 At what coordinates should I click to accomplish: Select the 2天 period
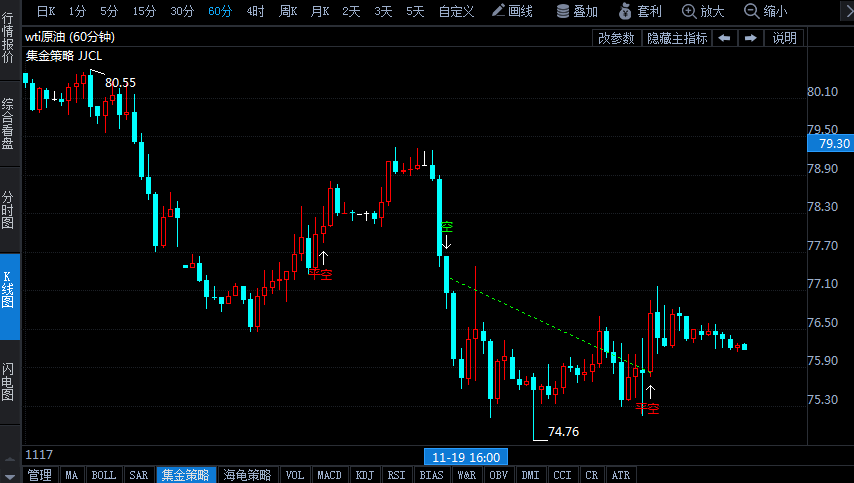[351, 11]
